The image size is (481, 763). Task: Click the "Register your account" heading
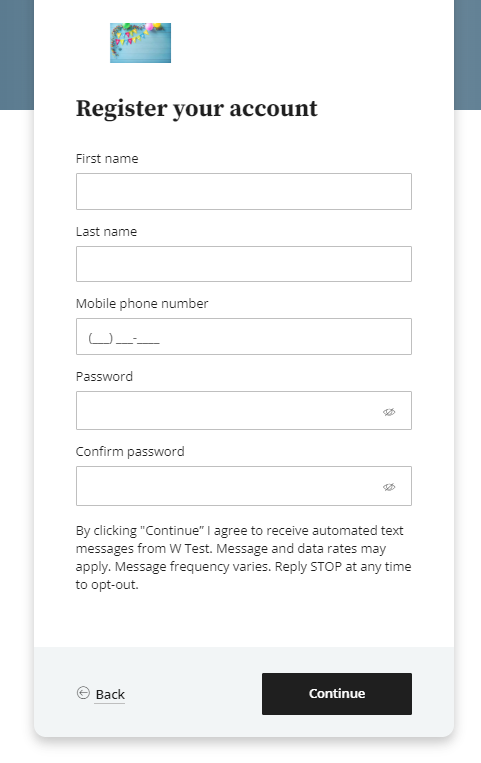pyautogui.click(x=197, y=109)
